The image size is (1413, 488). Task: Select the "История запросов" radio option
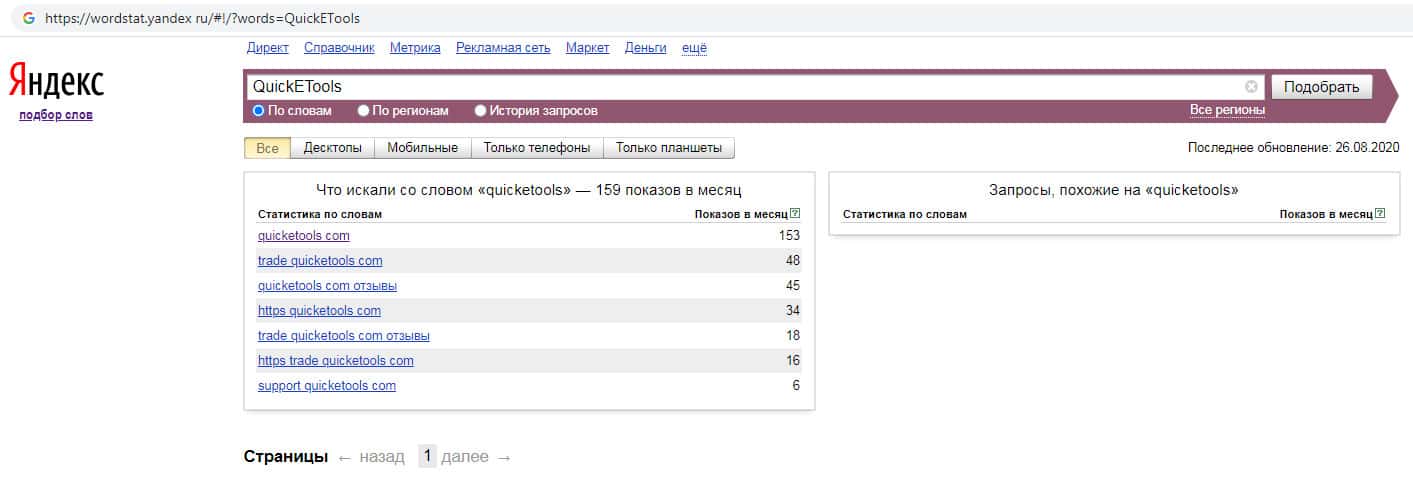tap(481, 111)
